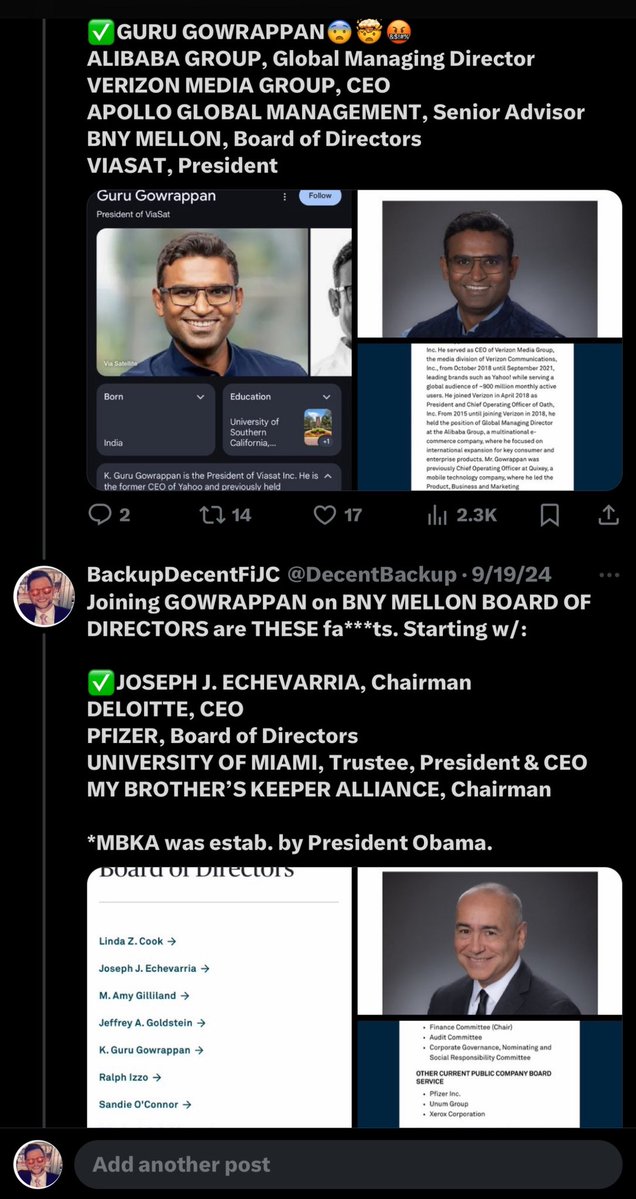Open the Joseph J. Echevarria director link

click(154, 968)
